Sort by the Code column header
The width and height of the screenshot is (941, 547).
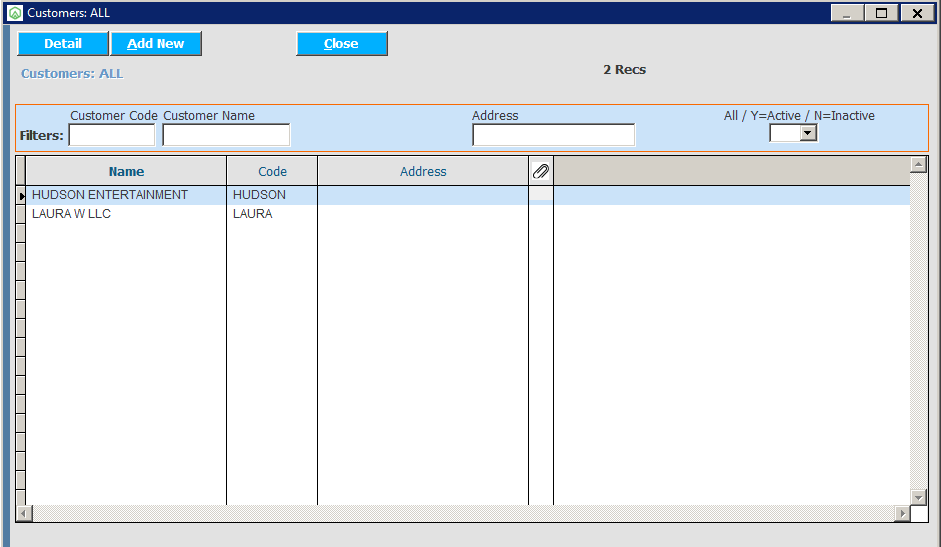pos(272,171)
